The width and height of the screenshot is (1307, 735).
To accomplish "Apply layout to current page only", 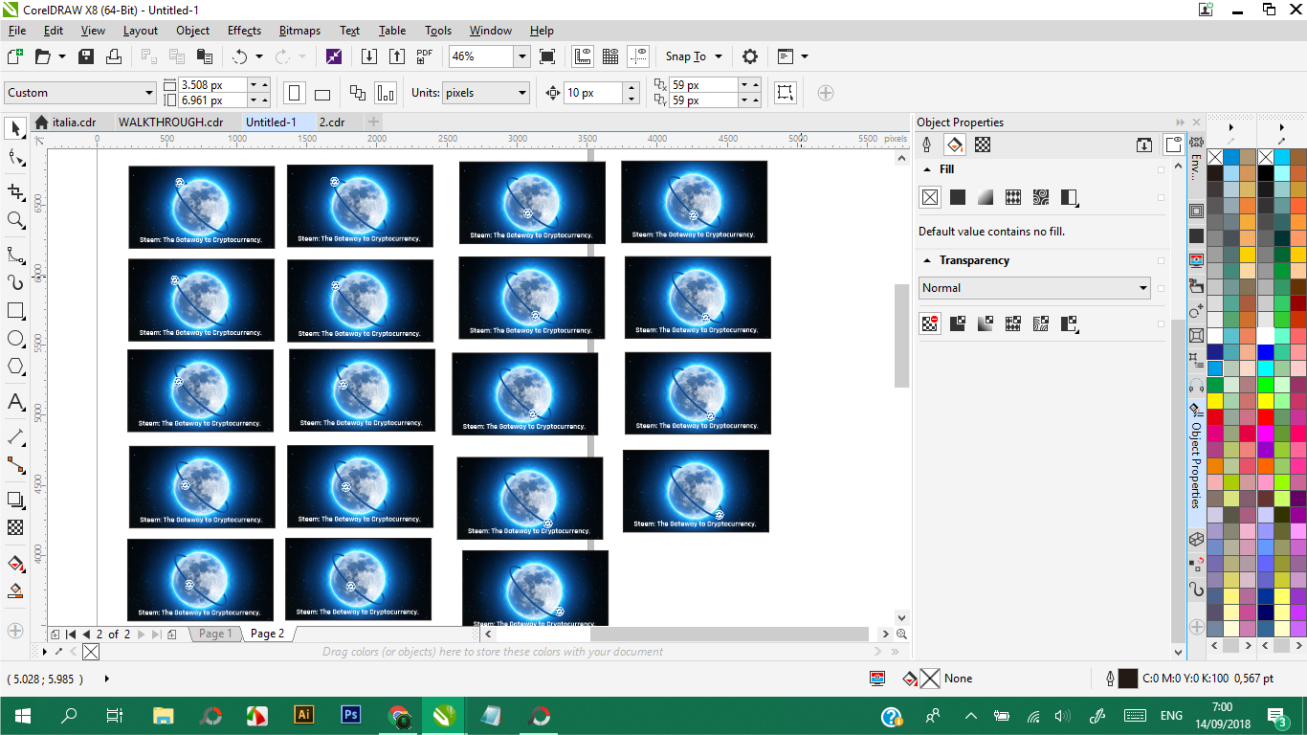I will 386,93.
